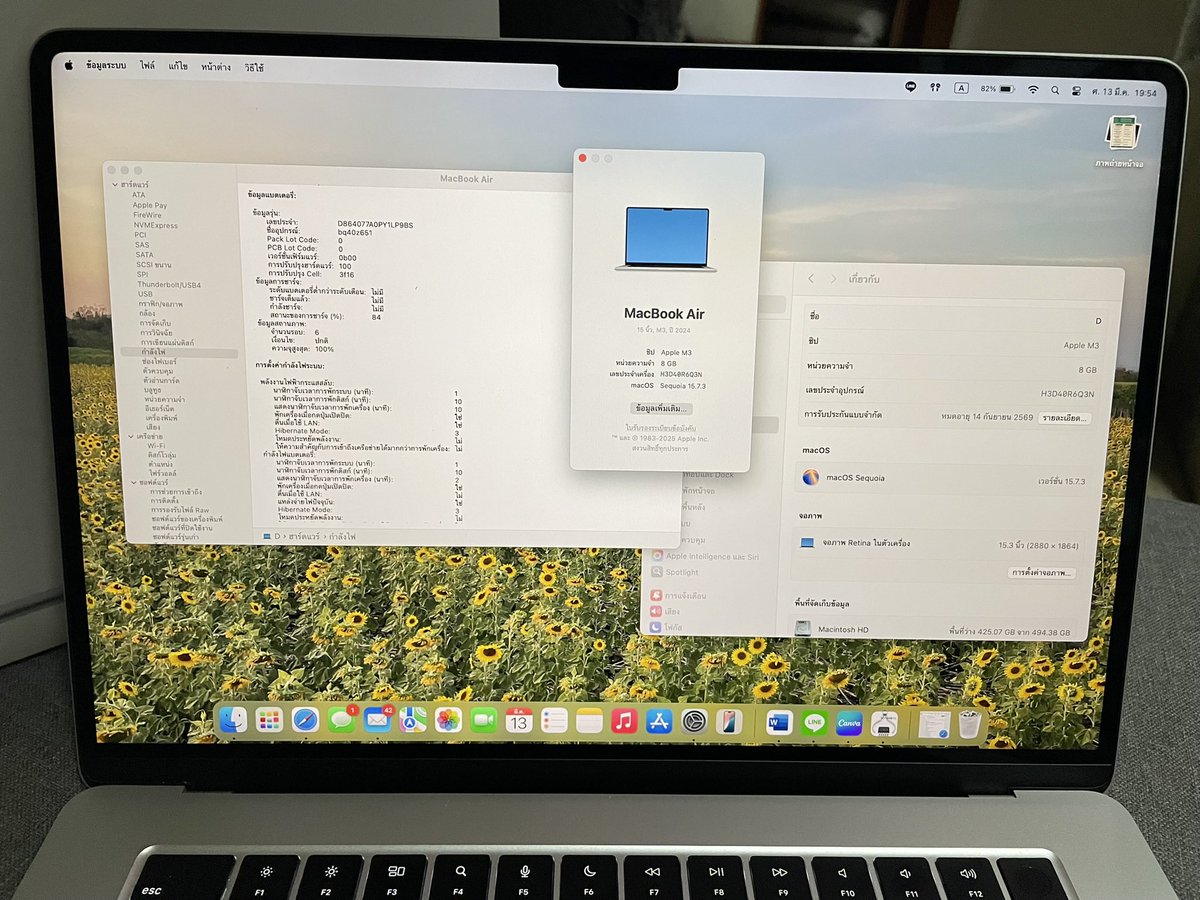Image resolution: width=1200 pixels, height=900 pixels.
Task: Open Finder from the Dock
Action: [x=233, y=719]
